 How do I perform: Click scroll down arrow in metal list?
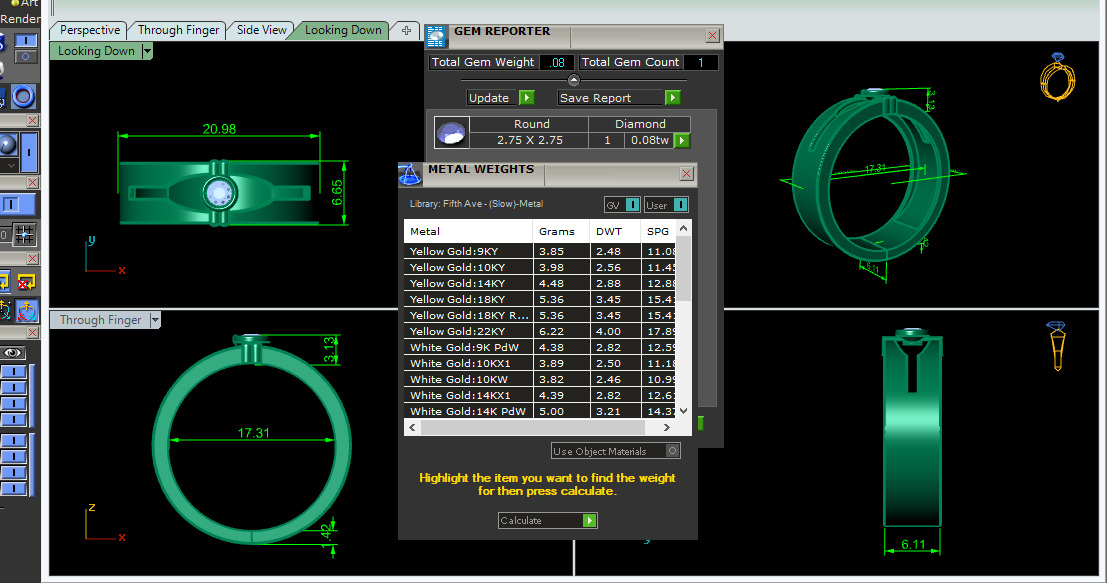683,410
